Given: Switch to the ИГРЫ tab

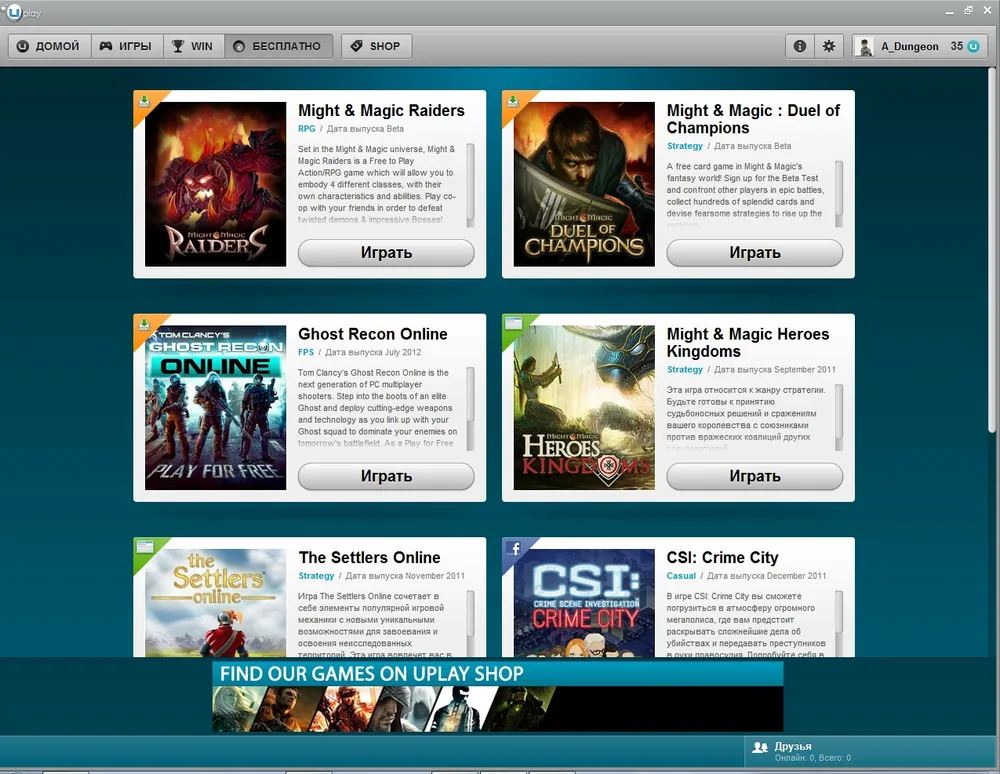Looking at the screenshot, I should click(x=127, y=46).
